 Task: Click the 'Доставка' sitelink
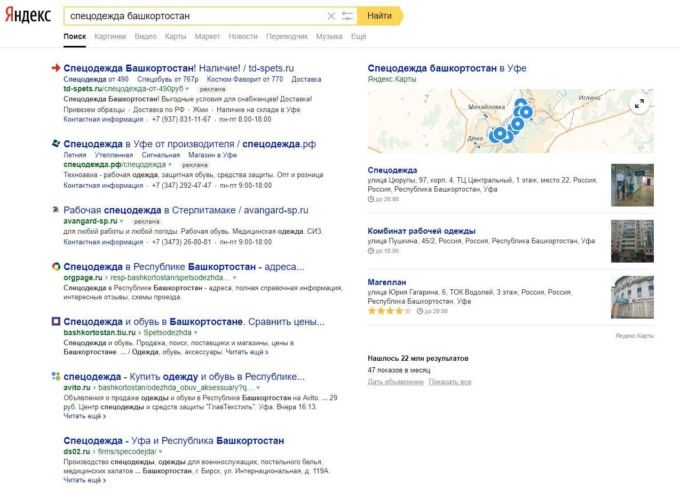(x=306, y=79)
